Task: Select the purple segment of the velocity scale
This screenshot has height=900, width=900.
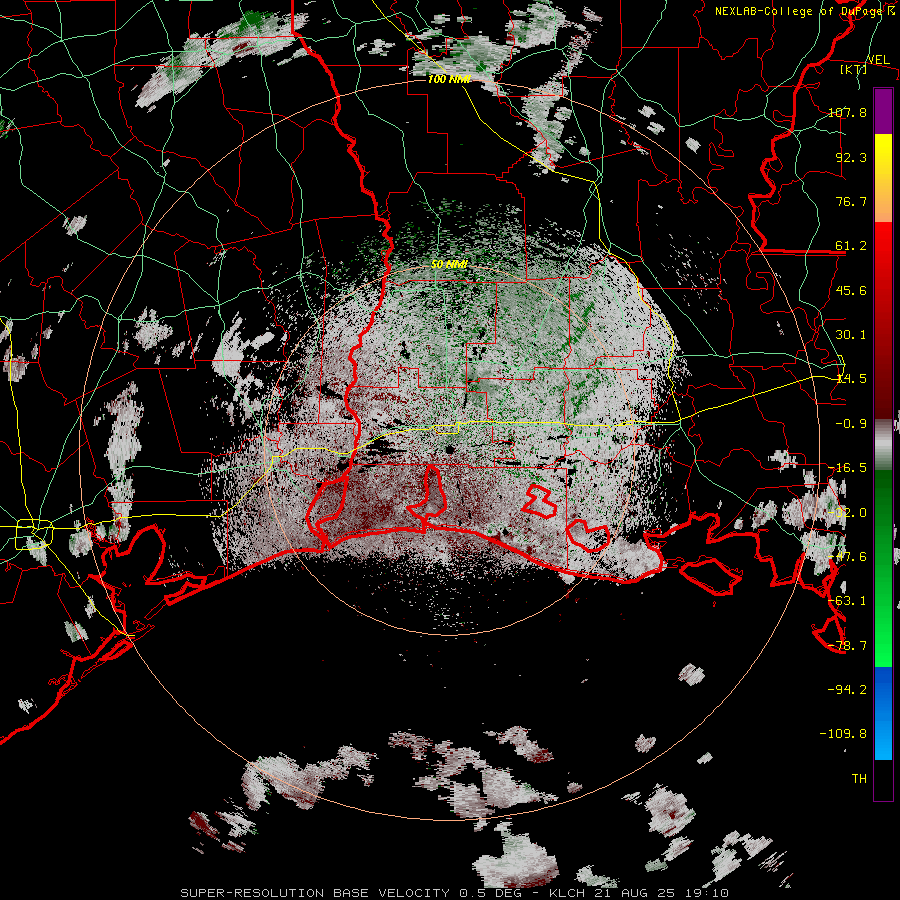Action: [x=883, y=111]
